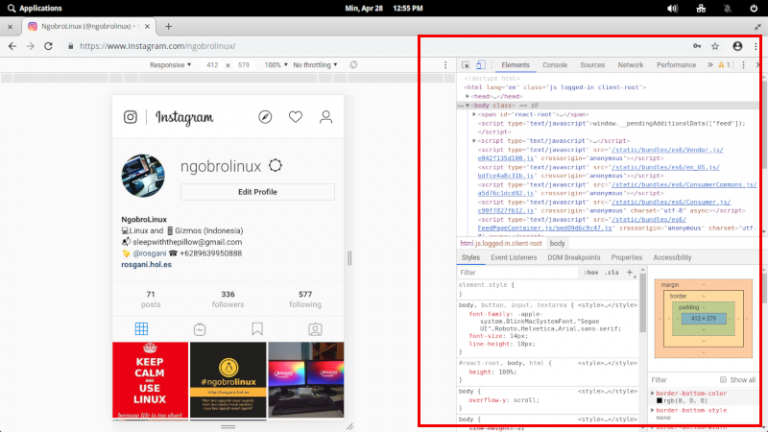Select the Event Listeners tab
Viewport: 768px width, 432px height.
click(513, 257)
